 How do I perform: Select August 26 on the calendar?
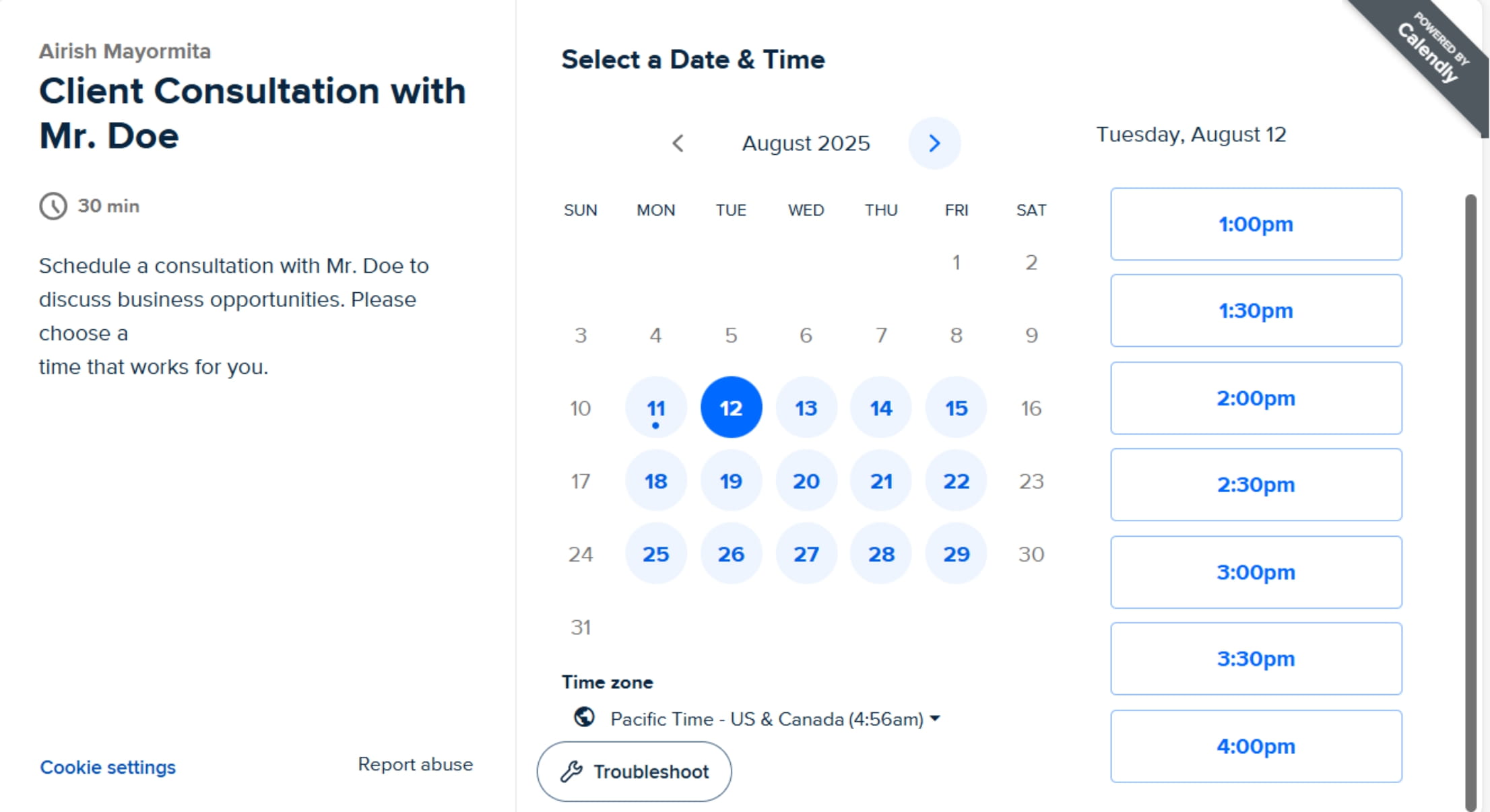(731, 554)
